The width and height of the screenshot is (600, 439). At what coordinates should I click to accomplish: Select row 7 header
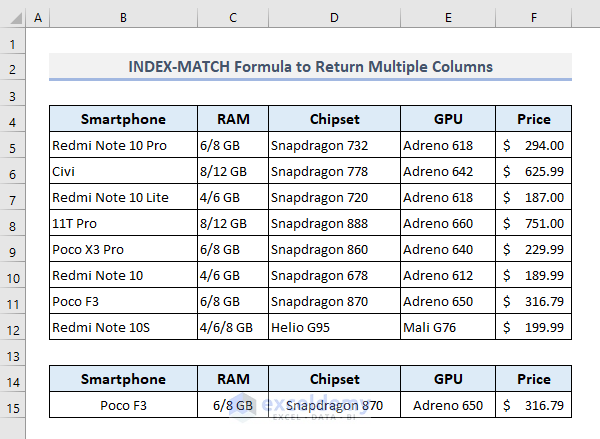[13, 198]
